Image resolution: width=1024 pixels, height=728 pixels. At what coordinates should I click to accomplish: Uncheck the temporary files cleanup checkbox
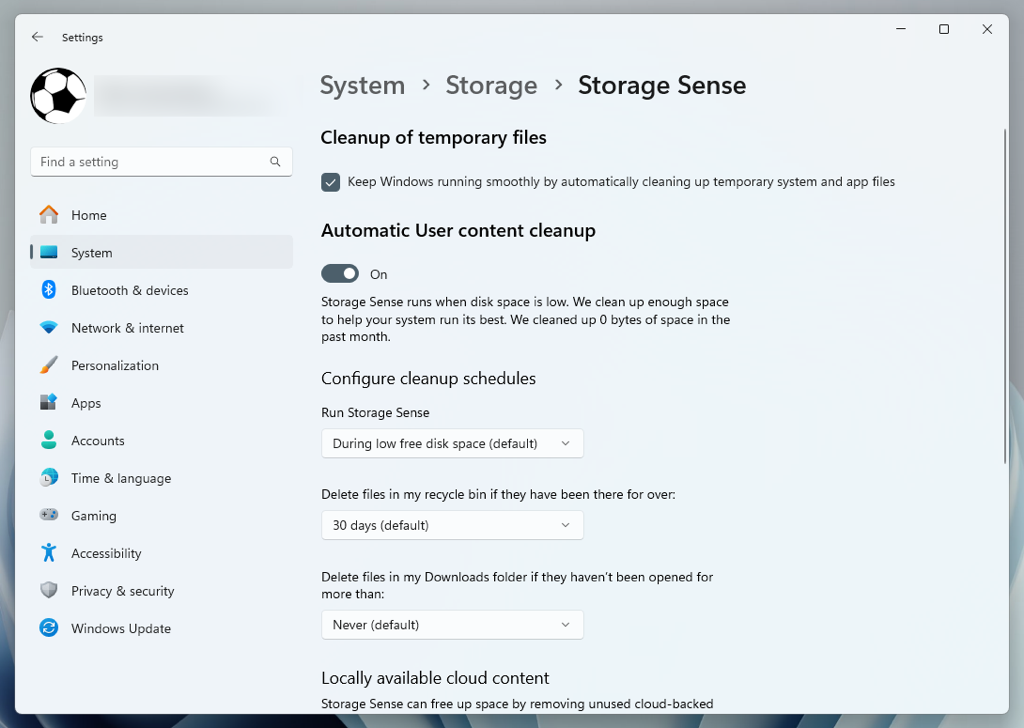tap(330, 182)
